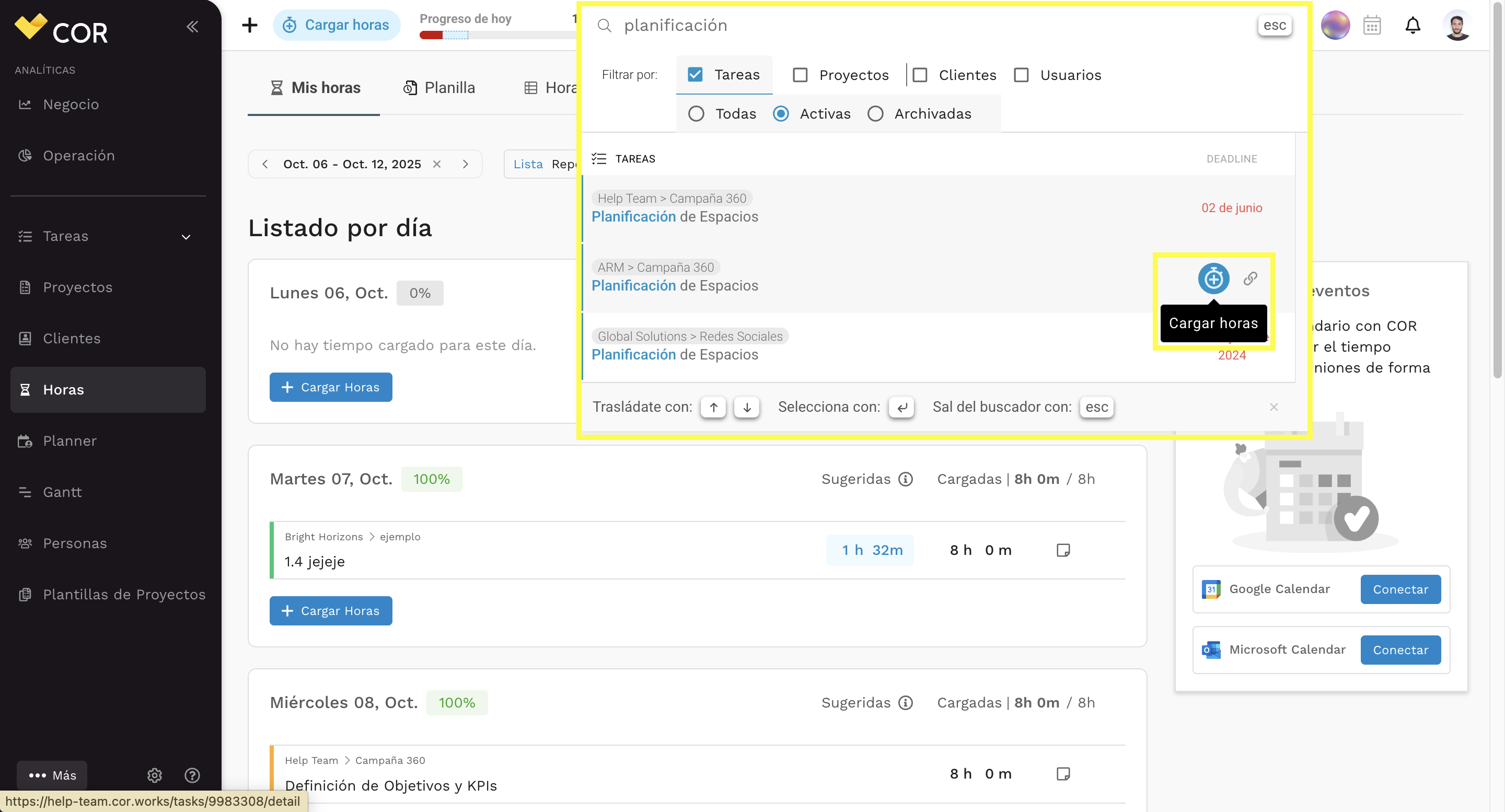Click Cargar Horas button under Martes 07
The height and width of the screenshot is (812, 1505).
331,611
